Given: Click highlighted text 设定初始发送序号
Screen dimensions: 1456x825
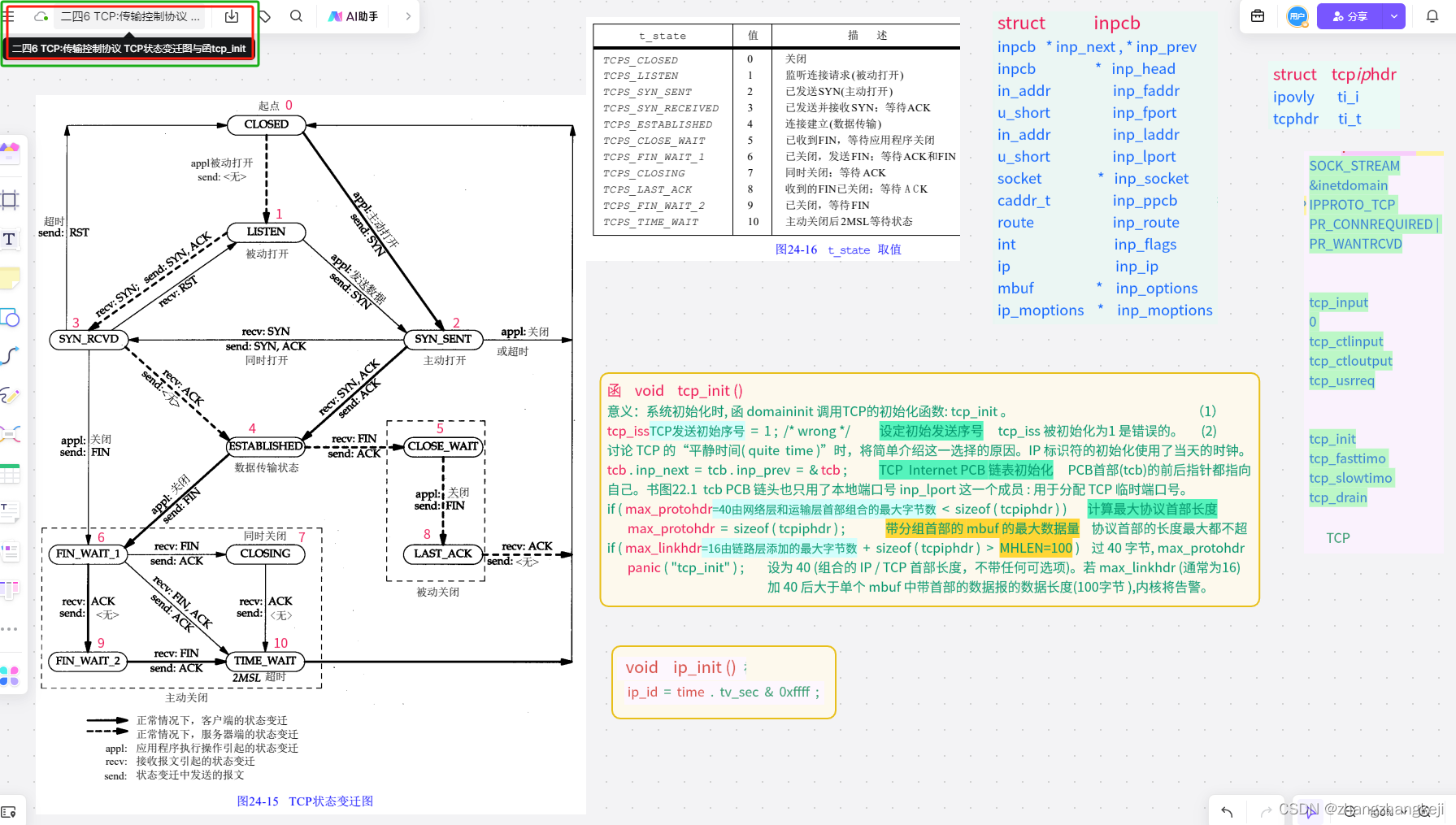Looking at the screenshot, I should 931,431.
